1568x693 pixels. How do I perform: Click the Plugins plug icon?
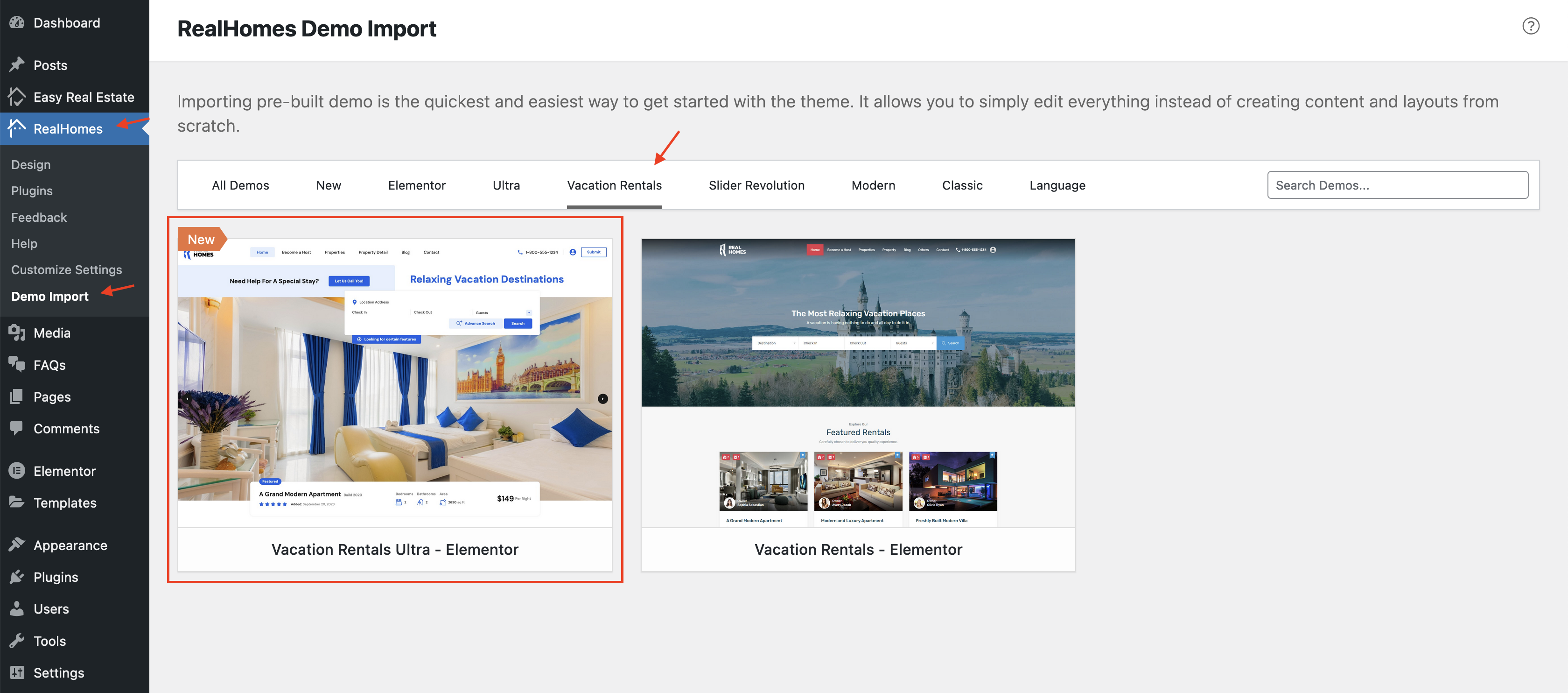(17, 577)
